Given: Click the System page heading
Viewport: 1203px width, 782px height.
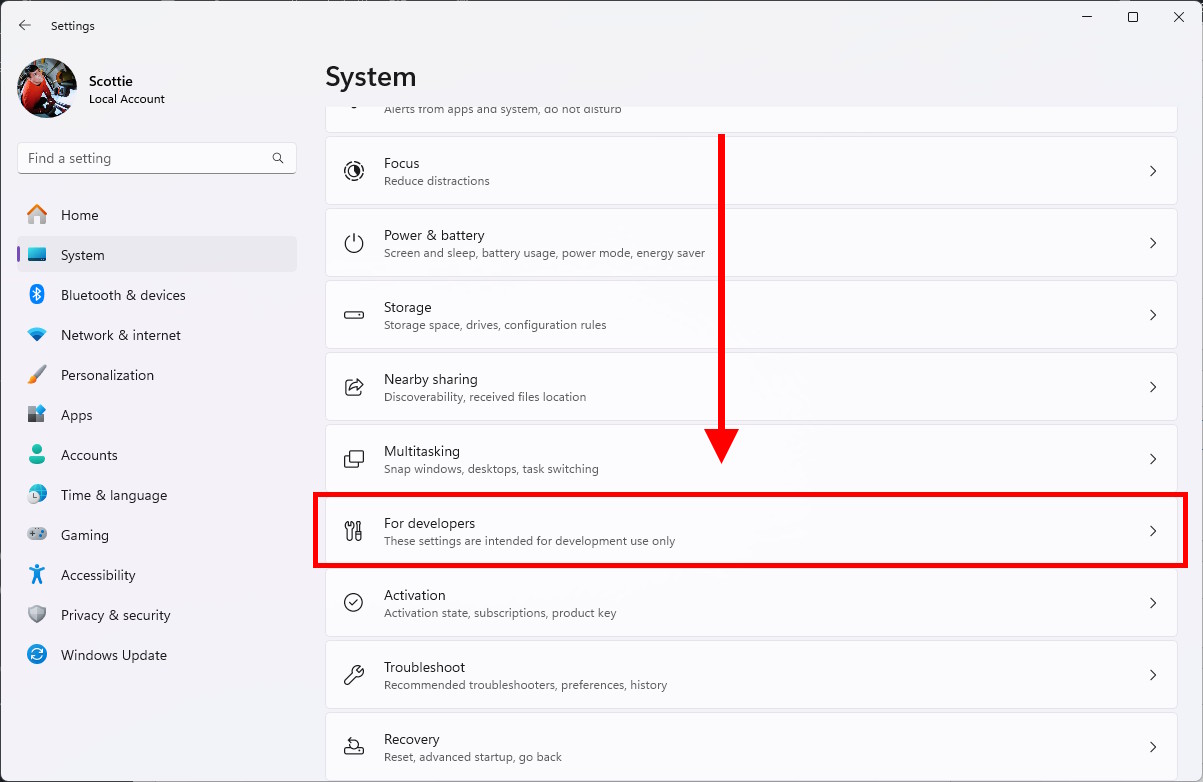Looking at the screenshot, I should [x=371, y=77].
